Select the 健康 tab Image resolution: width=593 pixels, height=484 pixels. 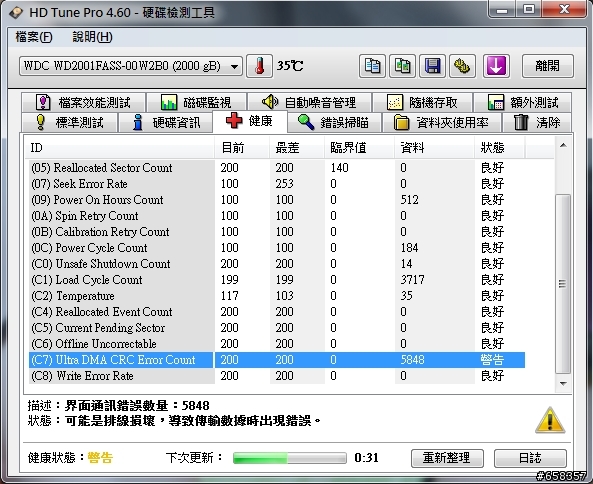tap(250, 121)
